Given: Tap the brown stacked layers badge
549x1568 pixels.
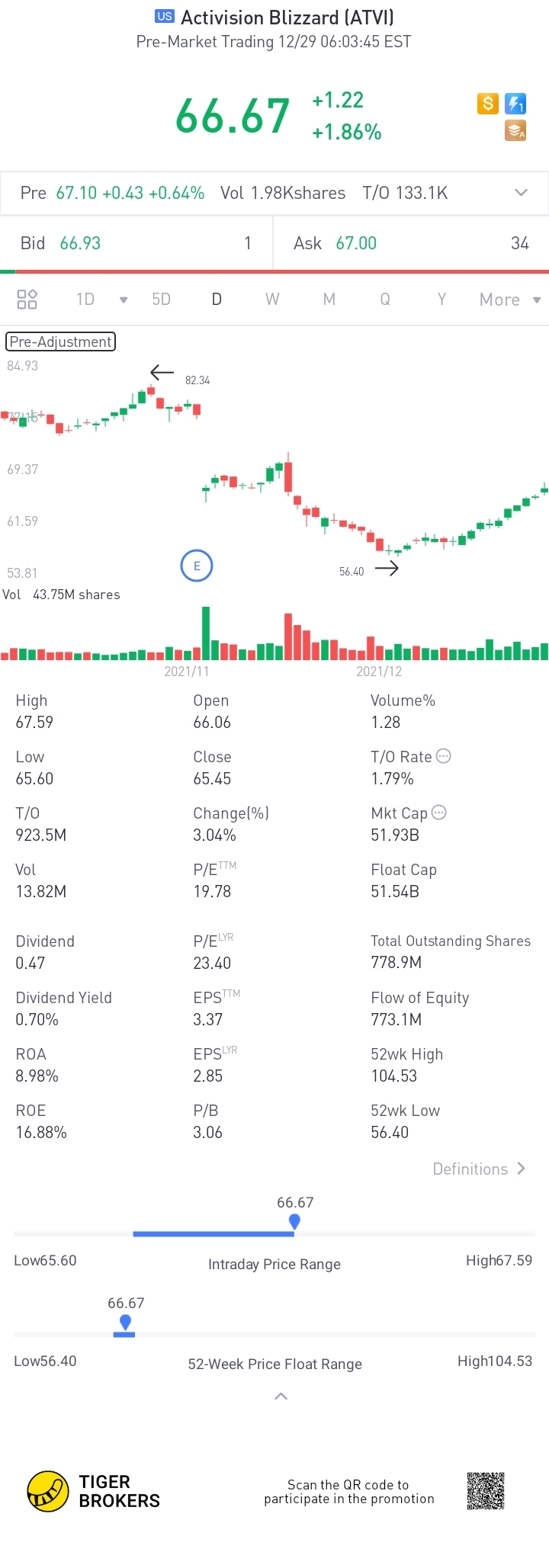Looking at the screenshot, I should [516, 131].
